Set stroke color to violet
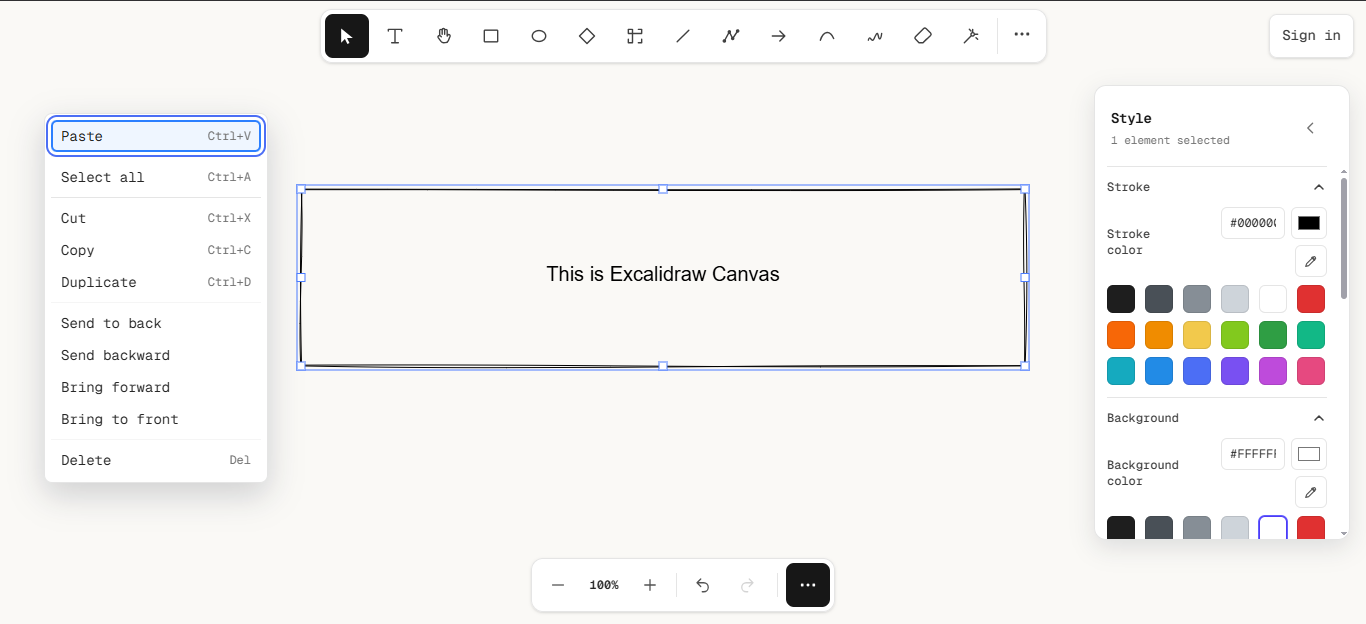Viewport: 1366px width, 624px height. [1235, 371]
